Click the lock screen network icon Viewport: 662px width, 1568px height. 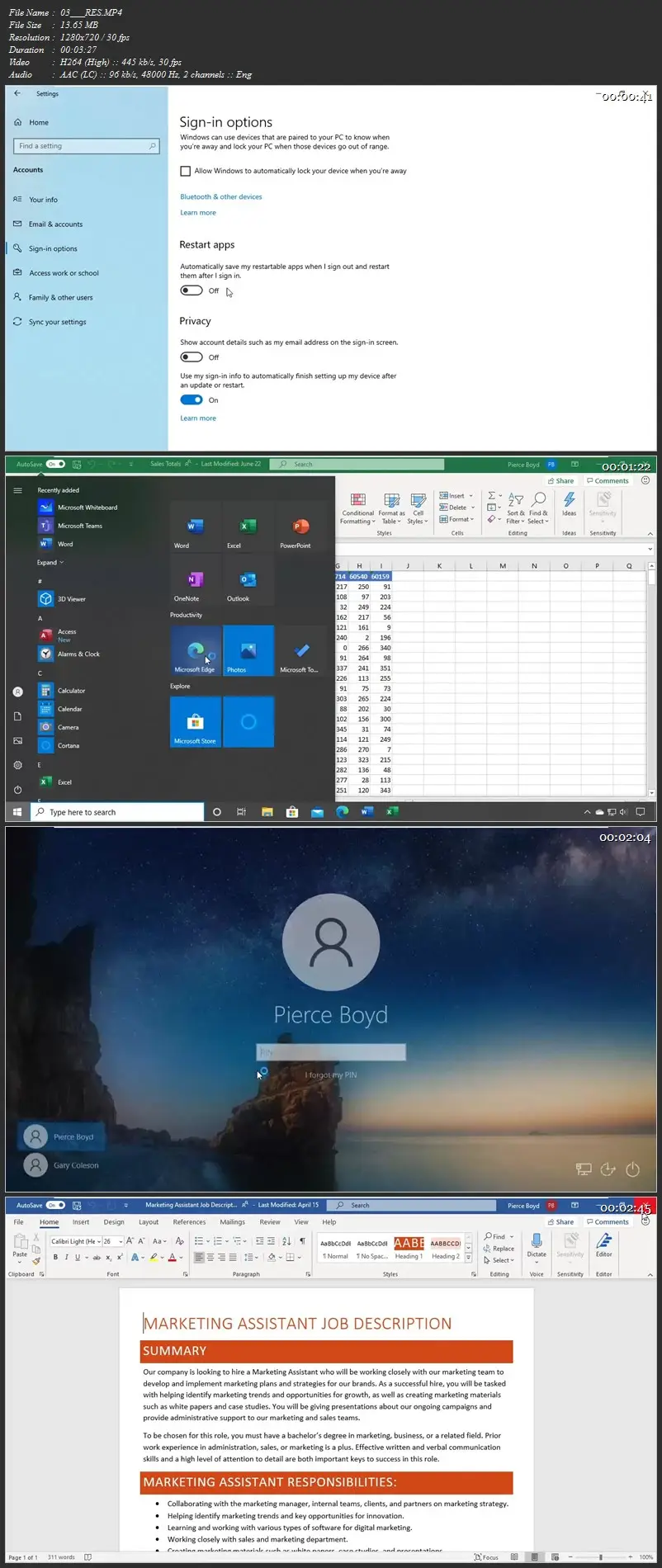[584, 1169]
